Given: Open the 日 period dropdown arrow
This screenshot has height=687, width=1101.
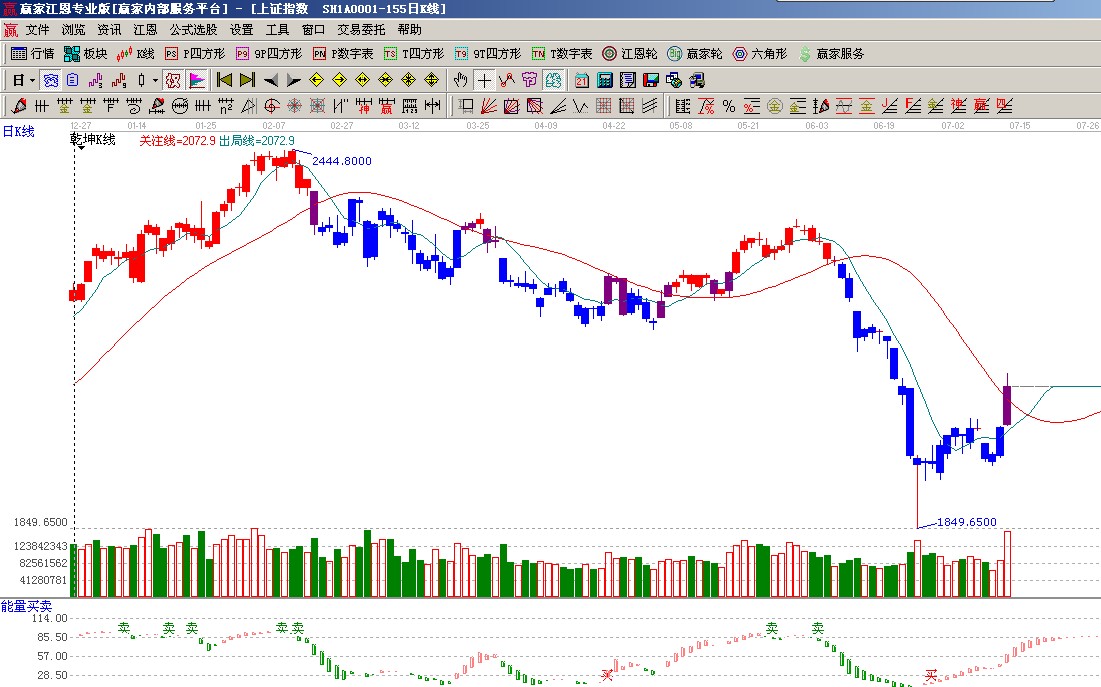Looking at the screenshot, I should click(x=32, y=80).
